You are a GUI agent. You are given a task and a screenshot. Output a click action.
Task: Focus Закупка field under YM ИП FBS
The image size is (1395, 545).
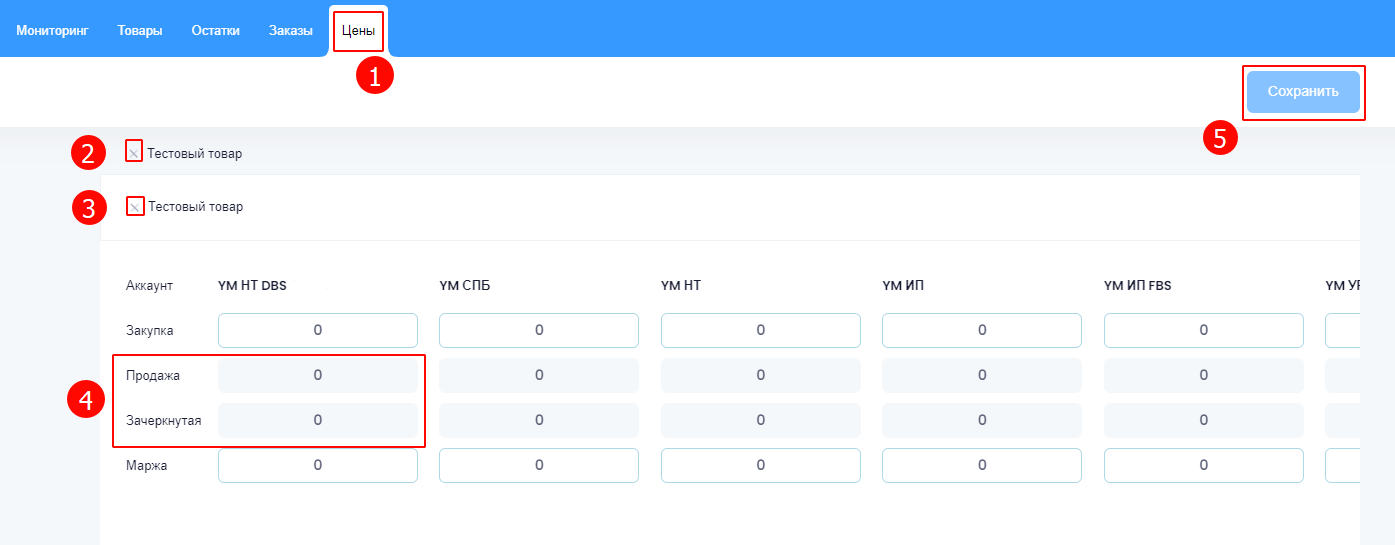click(1204, 330)
